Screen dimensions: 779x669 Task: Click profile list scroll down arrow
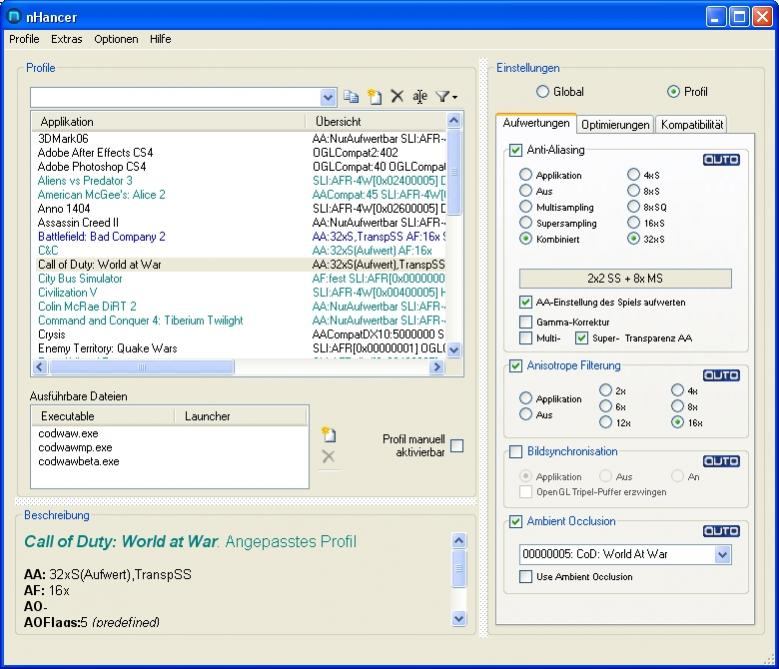(454, 350)
